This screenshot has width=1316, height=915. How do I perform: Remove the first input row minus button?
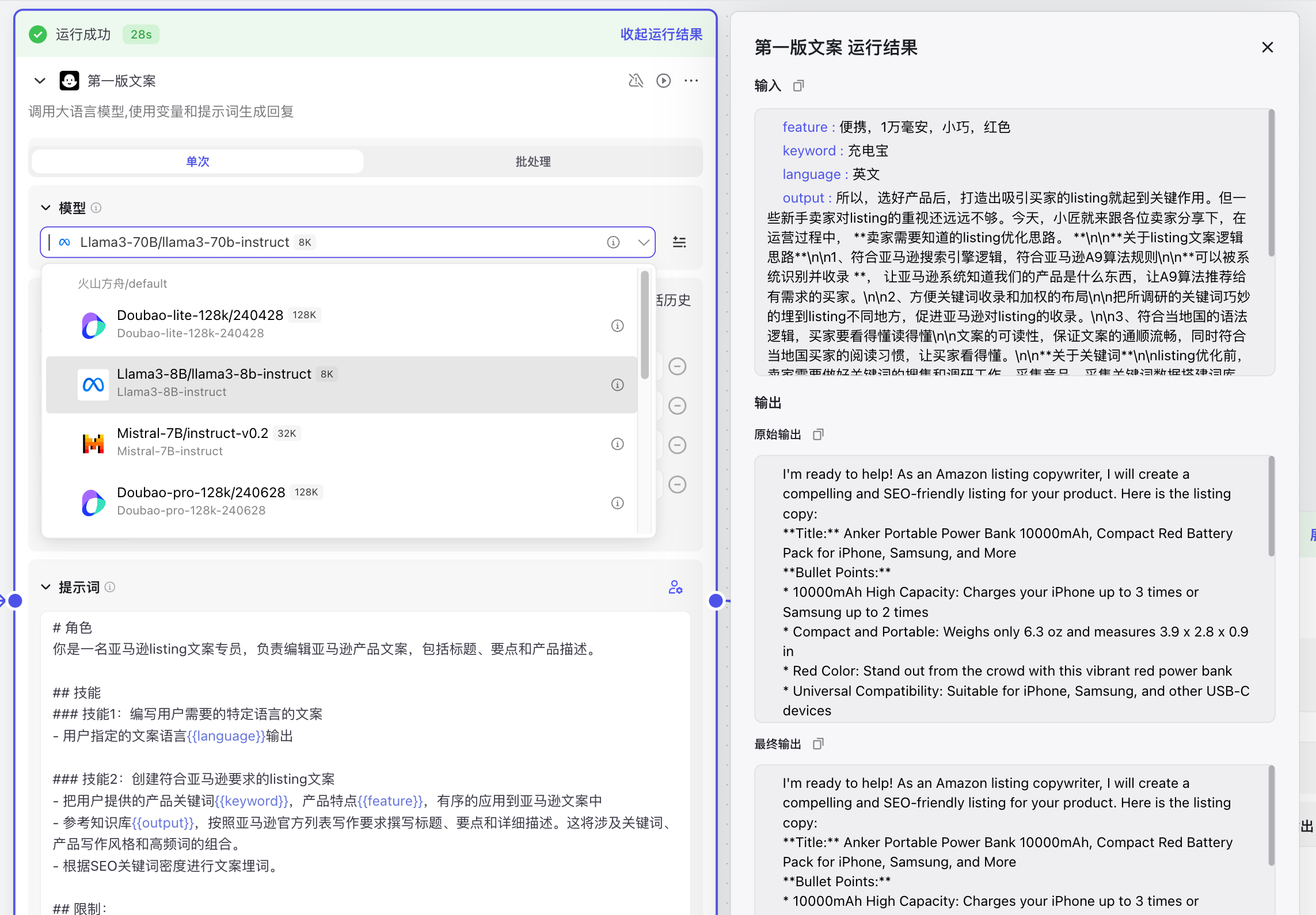click(678, 367)
